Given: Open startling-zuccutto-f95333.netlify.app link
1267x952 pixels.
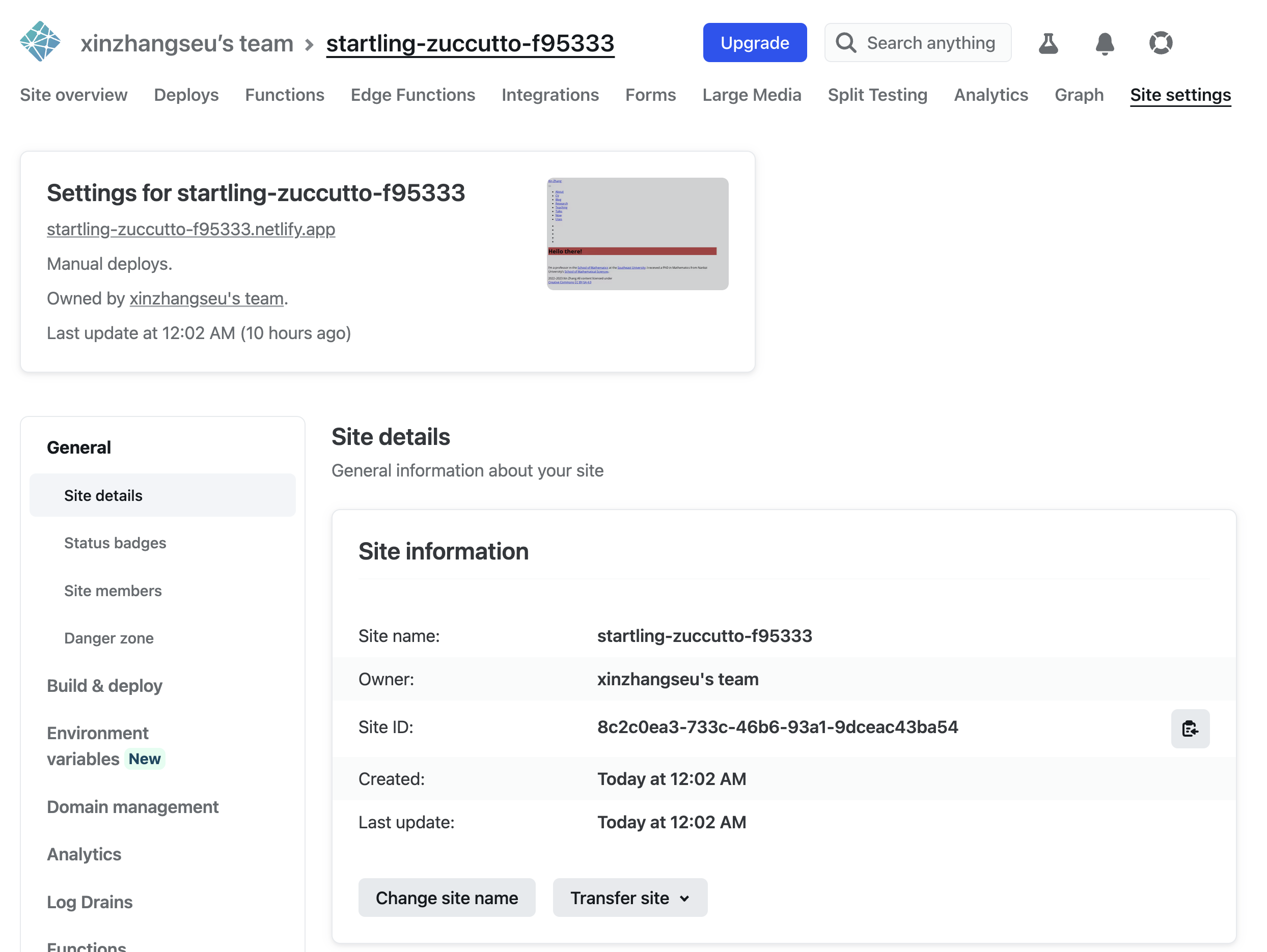Looking at the screenshot, I should (x=191, y=229).
